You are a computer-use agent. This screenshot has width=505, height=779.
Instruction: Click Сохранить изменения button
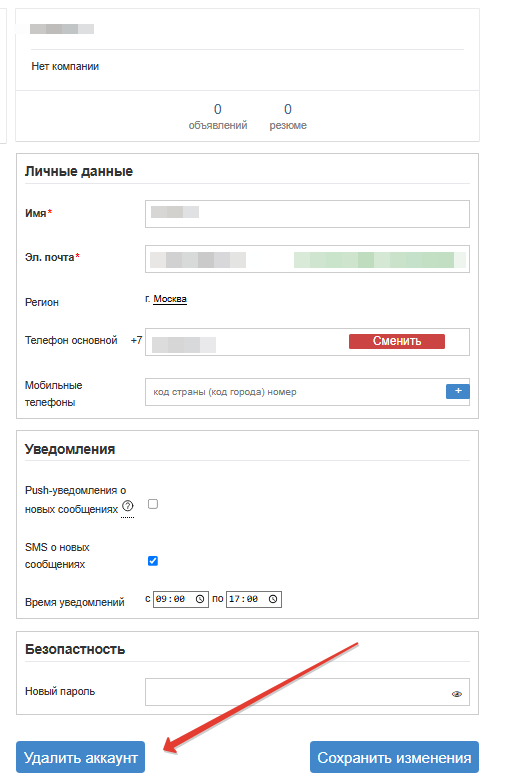point(394,757)
